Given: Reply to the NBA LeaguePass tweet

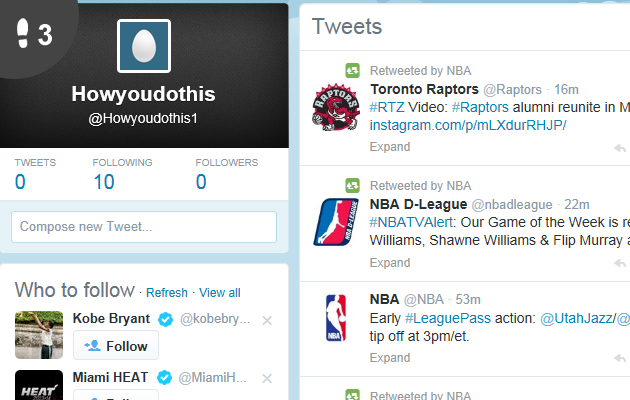Looking at the screenshot, I should click(620, 358).
